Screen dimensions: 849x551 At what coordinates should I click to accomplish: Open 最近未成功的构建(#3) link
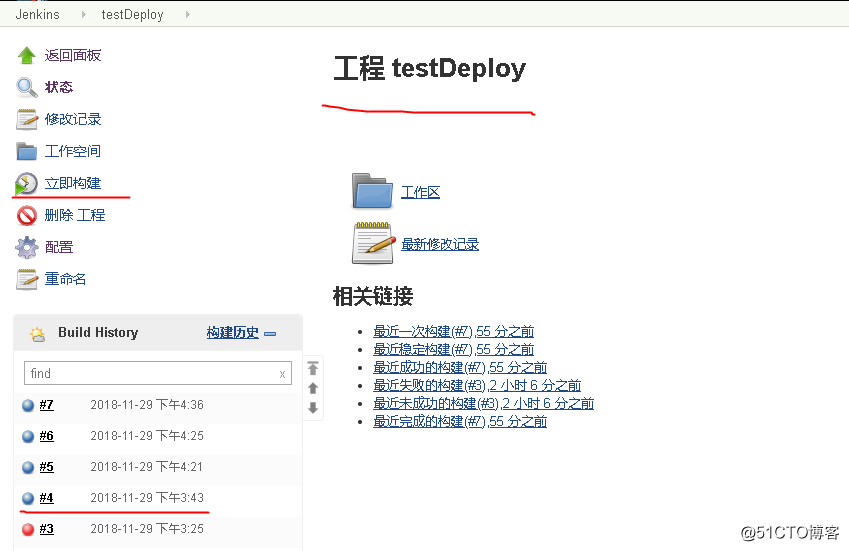(484, 404)
